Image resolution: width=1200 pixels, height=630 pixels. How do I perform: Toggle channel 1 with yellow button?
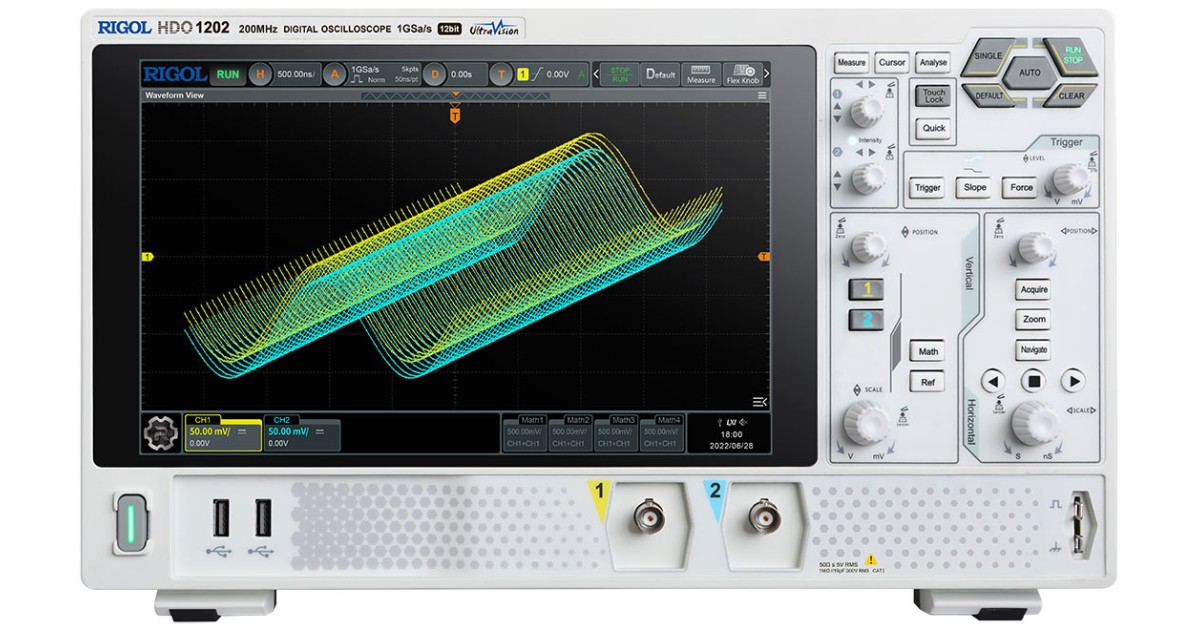click(x=867, y=290)
